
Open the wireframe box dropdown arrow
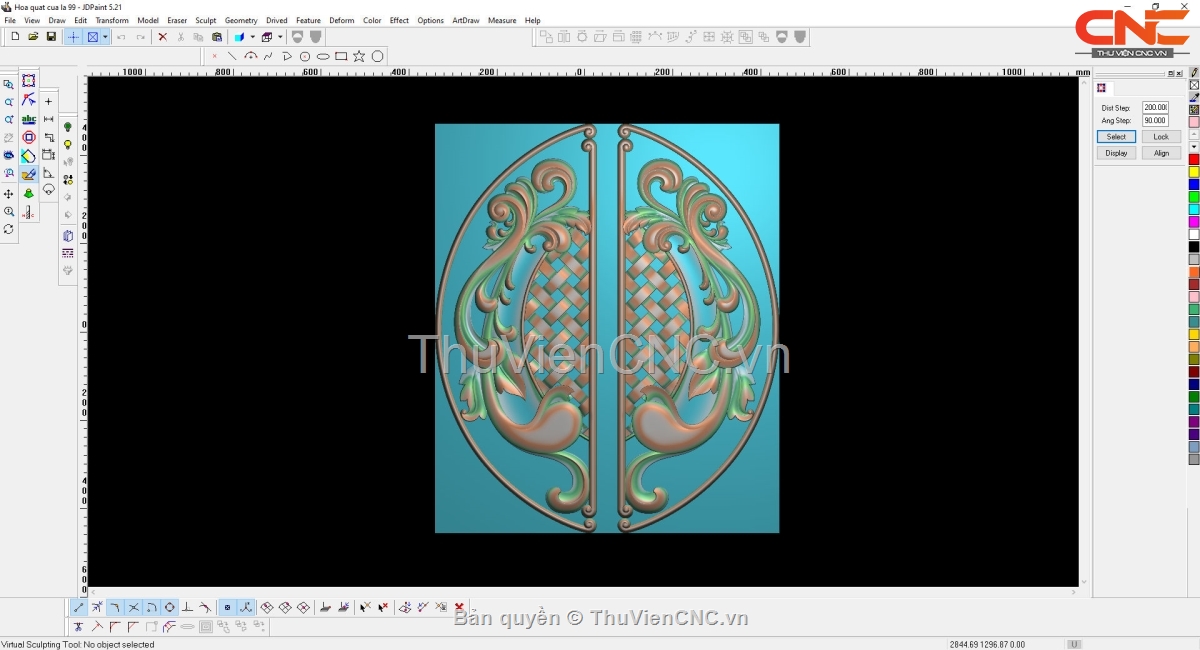pyautogui.click(x=280, y=37)
